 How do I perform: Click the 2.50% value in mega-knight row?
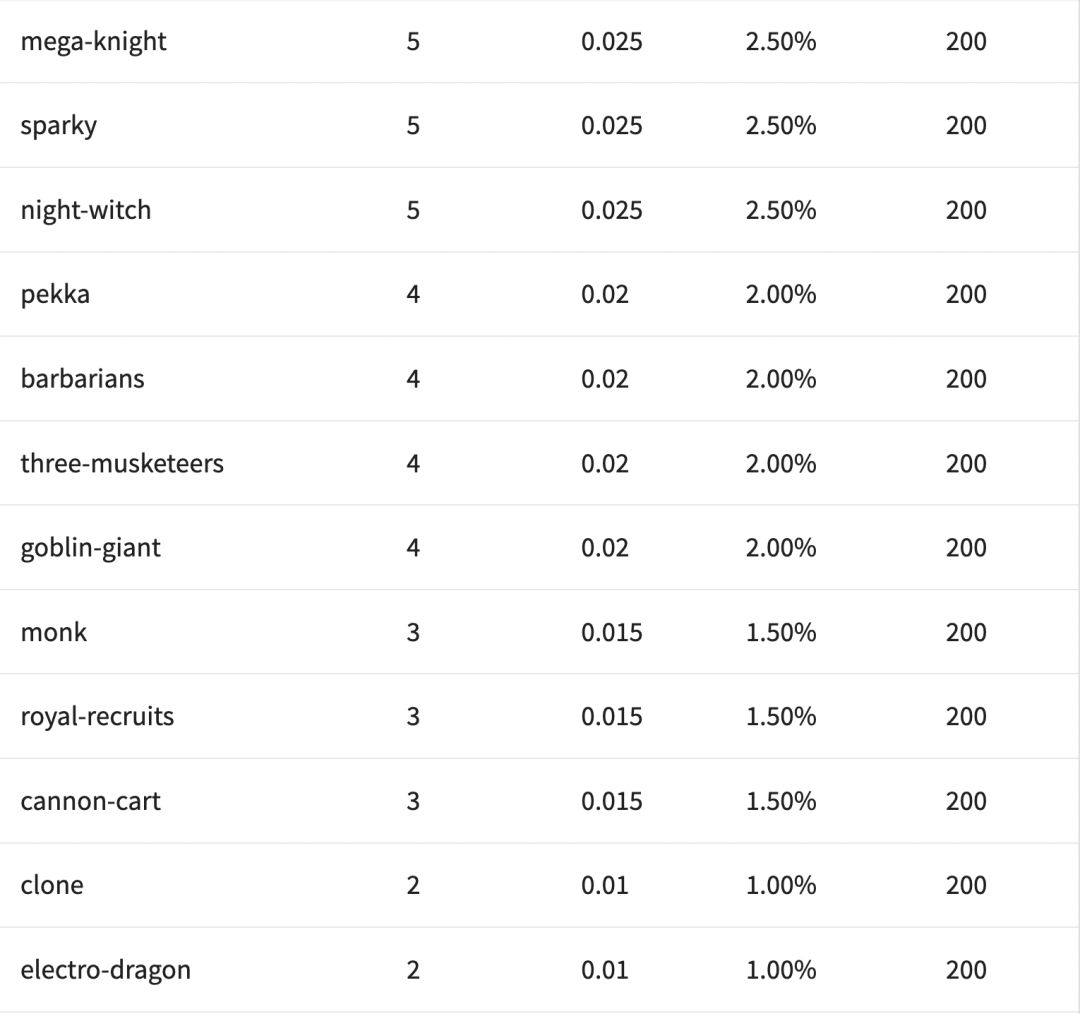pos(781,41)
